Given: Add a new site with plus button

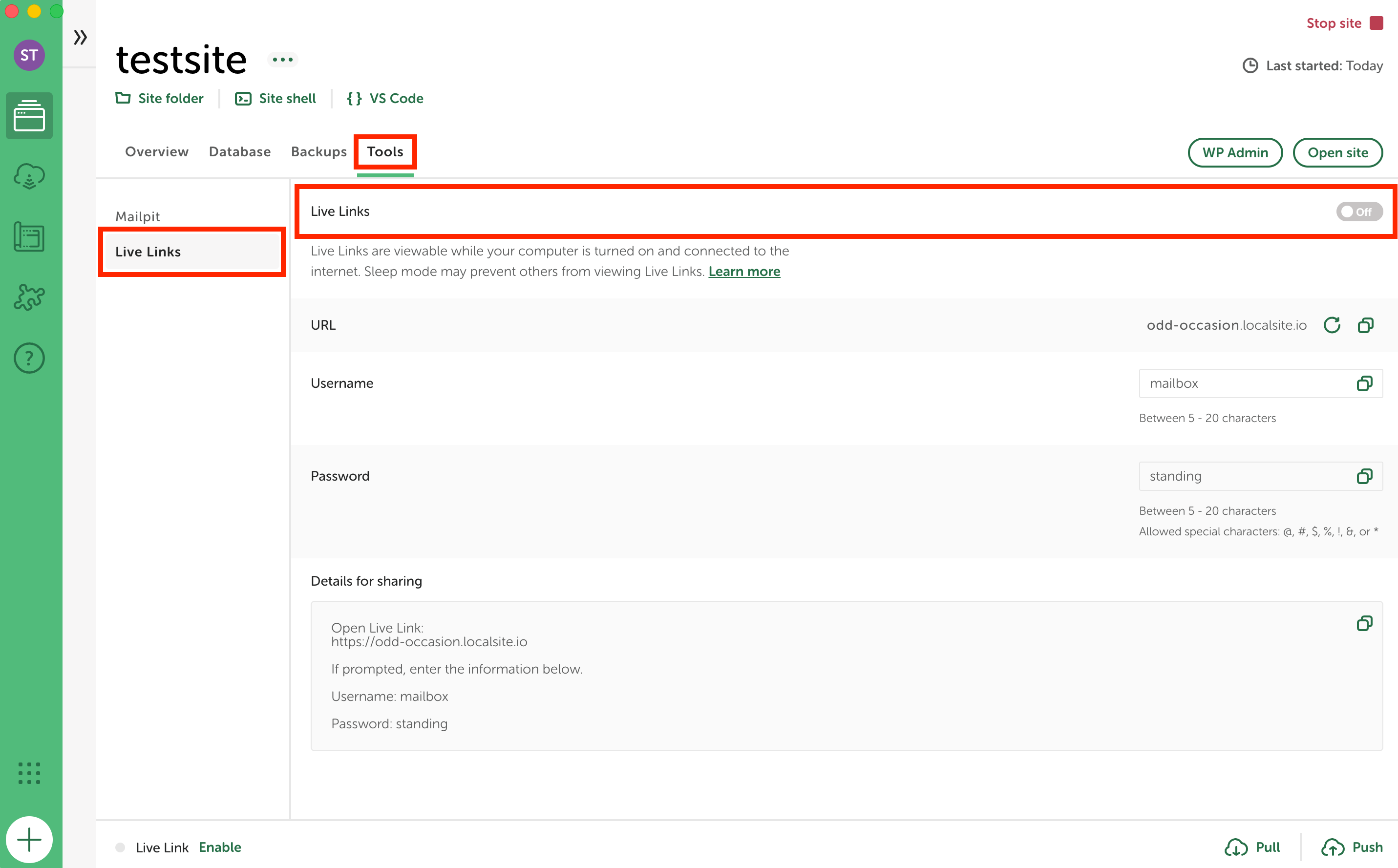Looking at the screenshot, I should pos(29,840).
